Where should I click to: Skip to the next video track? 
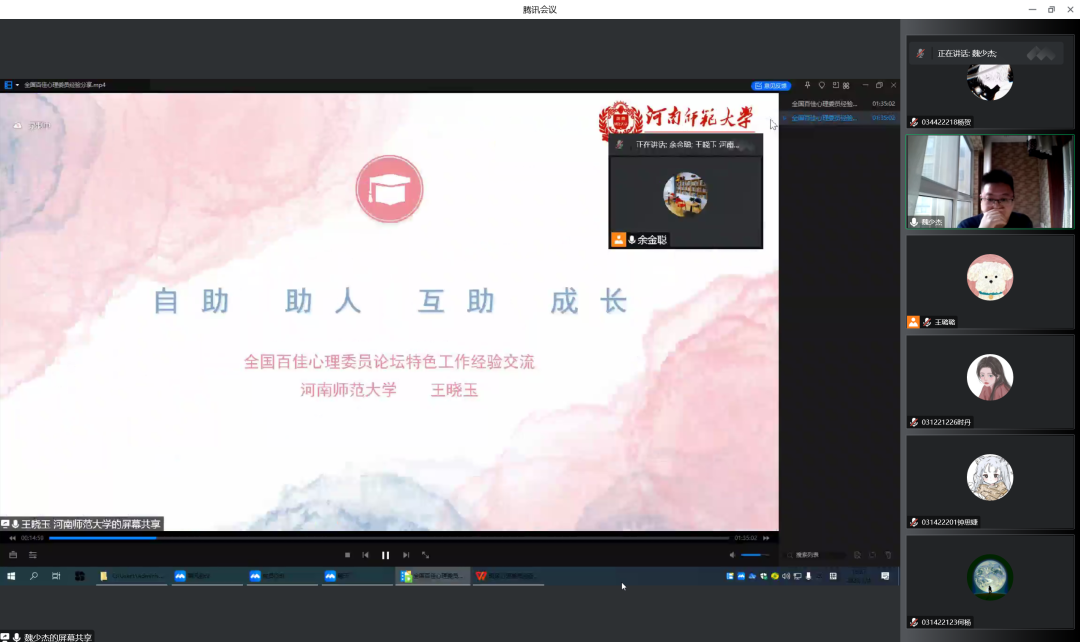click(x=406, y=555)
